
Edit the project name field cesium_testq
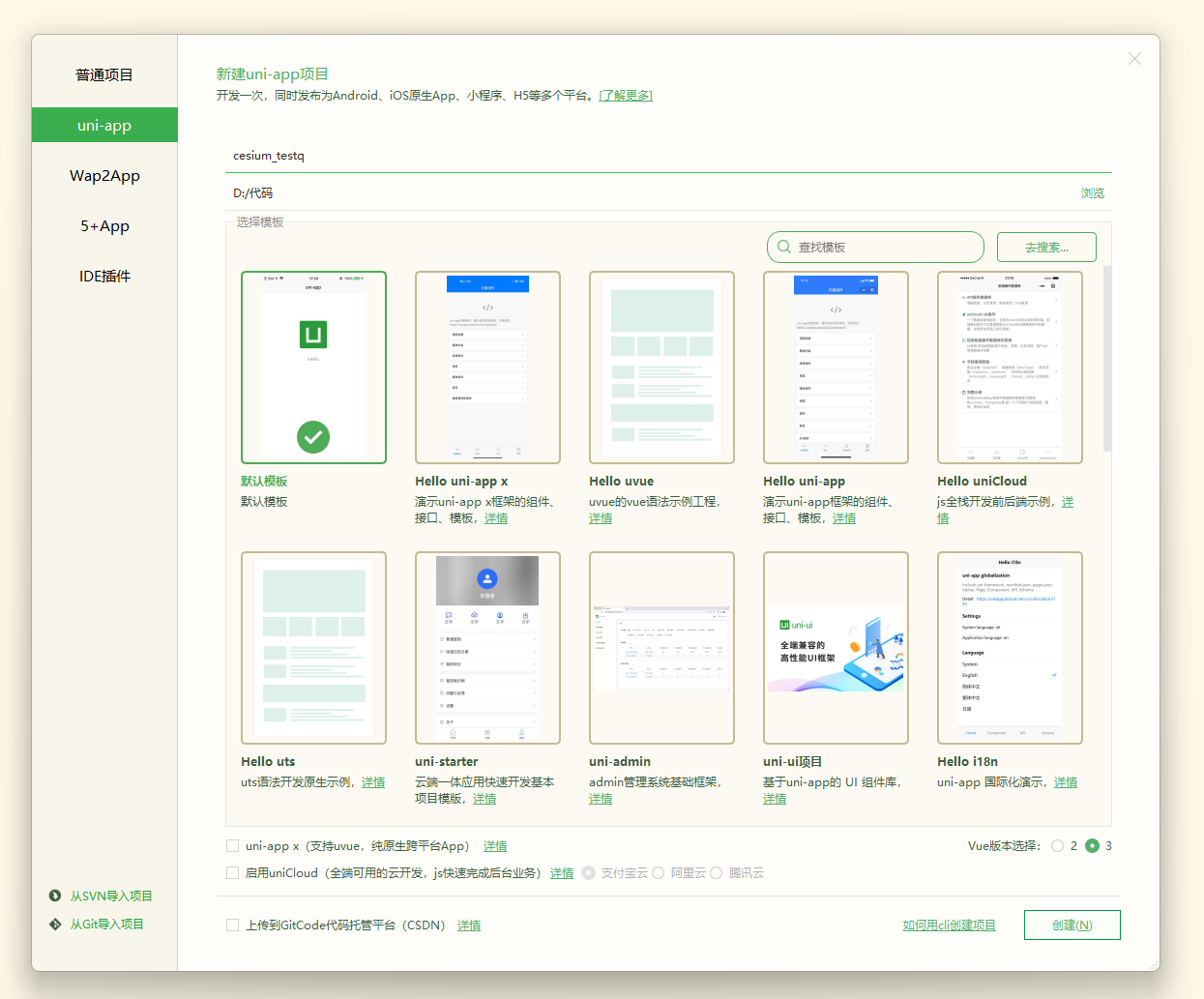pyautogui.click(x=668, y=155)
